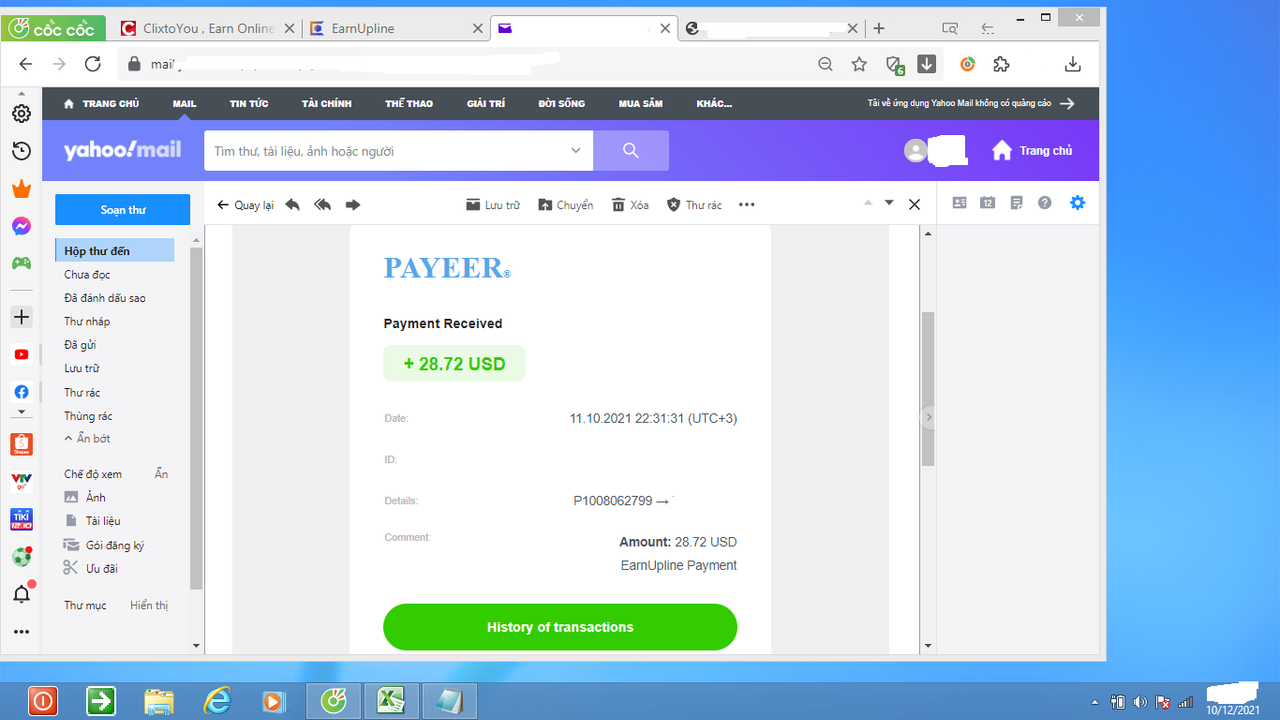Go back with Quay lại
Screen dimensions: 1280x720
(x=245, y=205)
